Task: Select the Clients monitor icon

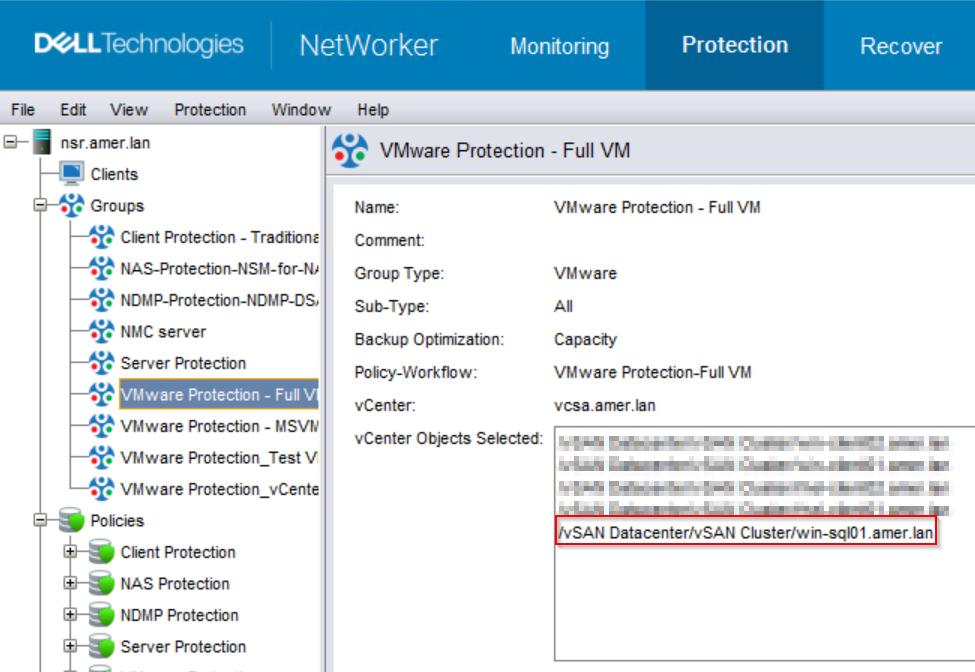Action: click(73, 174)
